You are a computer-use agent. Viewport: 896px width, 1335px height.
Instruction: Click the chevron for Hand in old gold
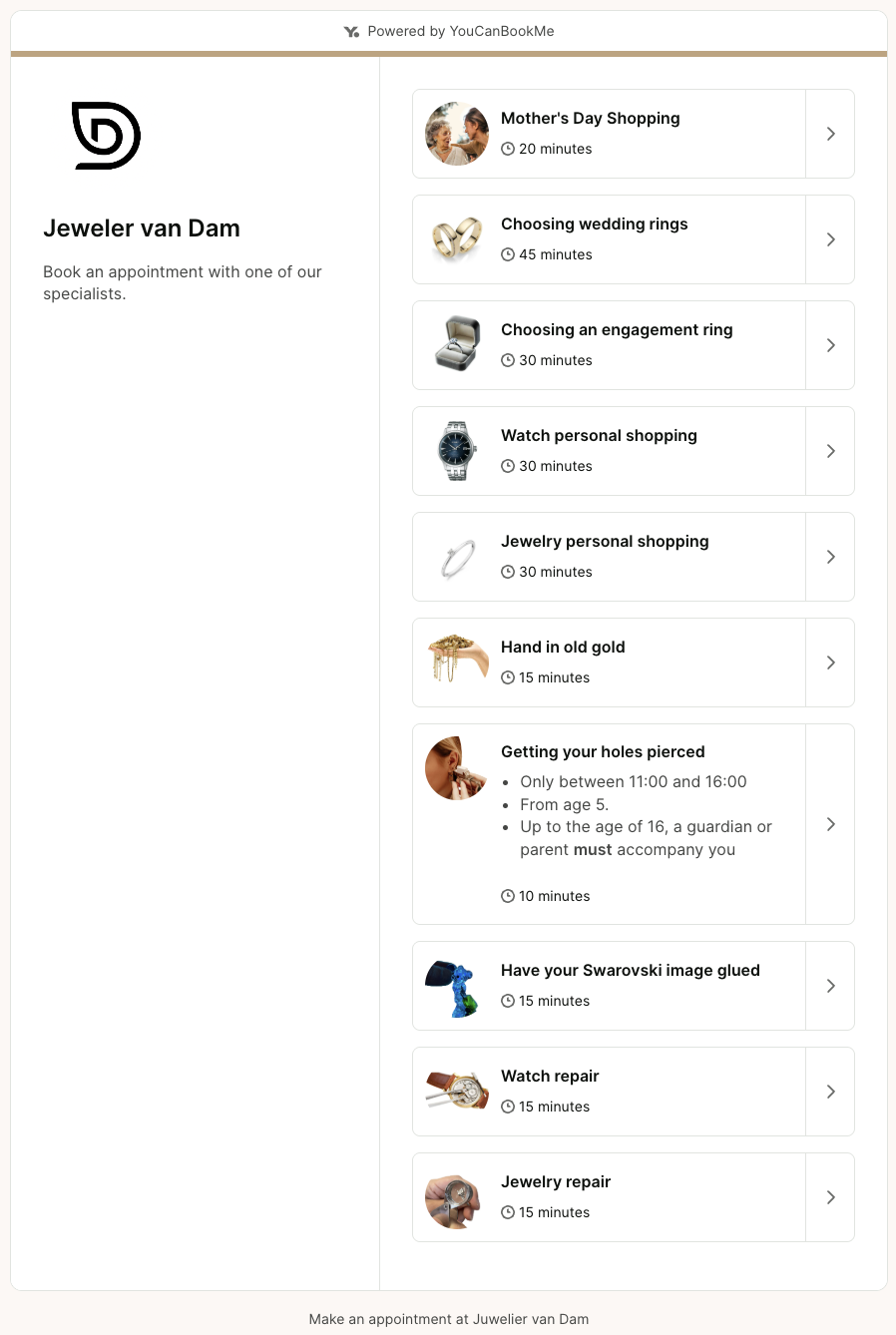[x=830, y=663]
